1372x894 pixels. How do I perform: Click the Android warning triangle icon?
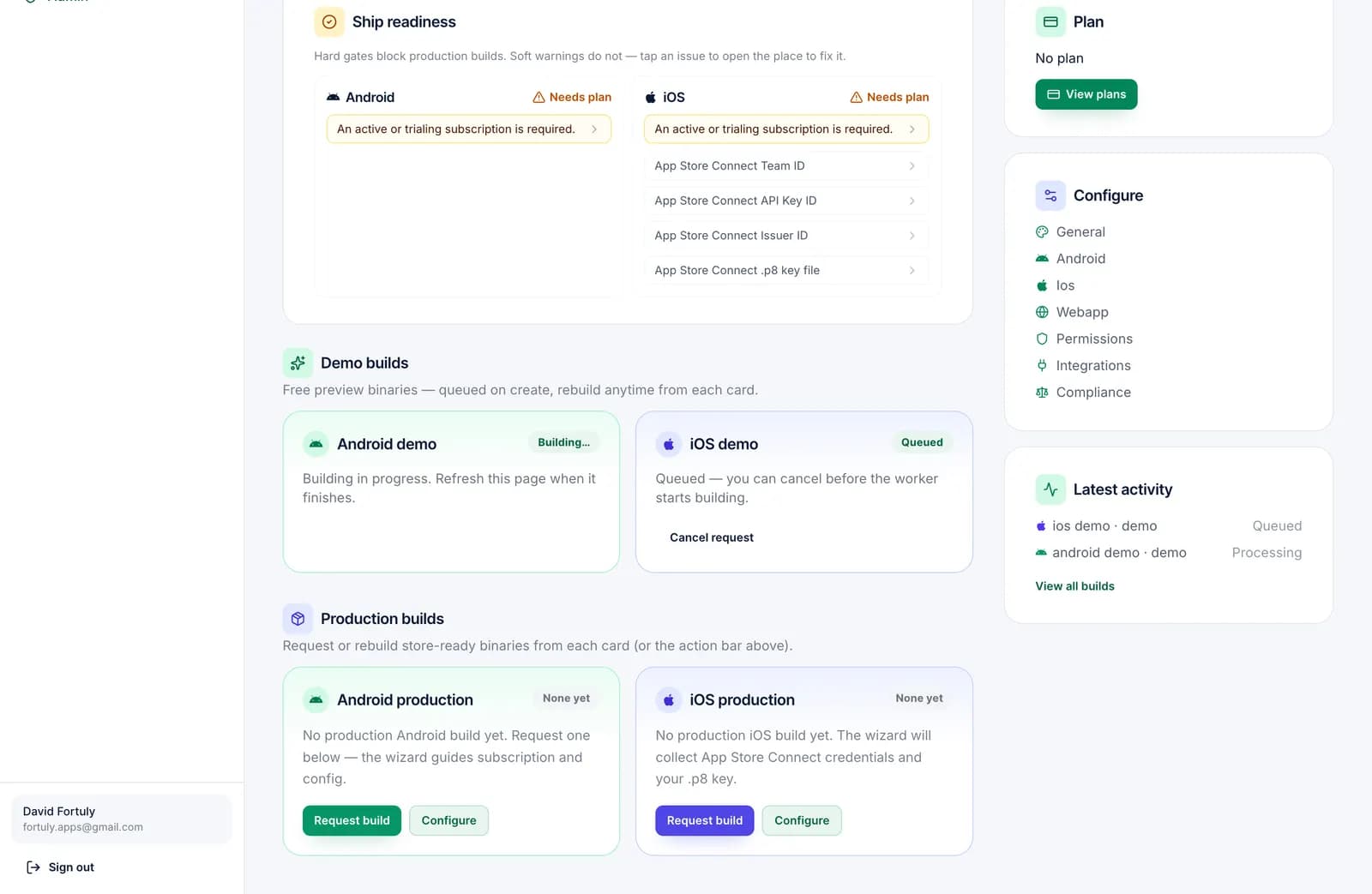tap(539, 98)
